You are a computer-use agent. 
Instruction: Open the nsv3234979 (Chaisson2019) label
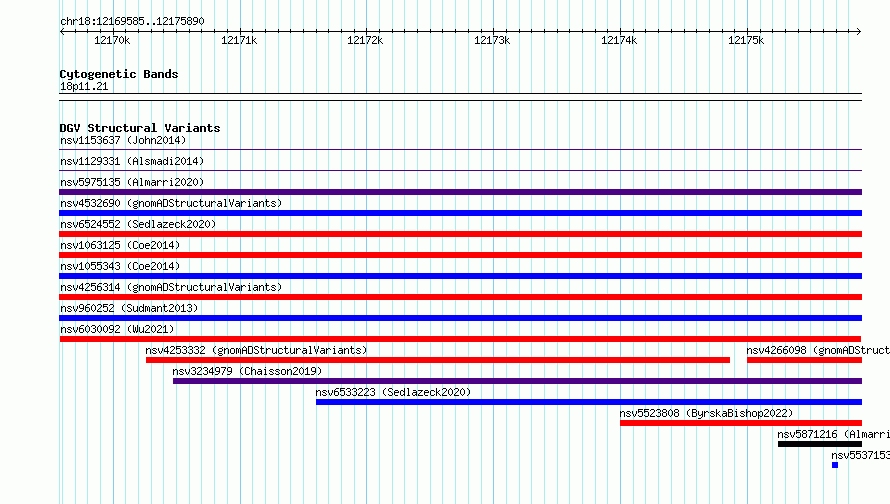tap(247, 371)
